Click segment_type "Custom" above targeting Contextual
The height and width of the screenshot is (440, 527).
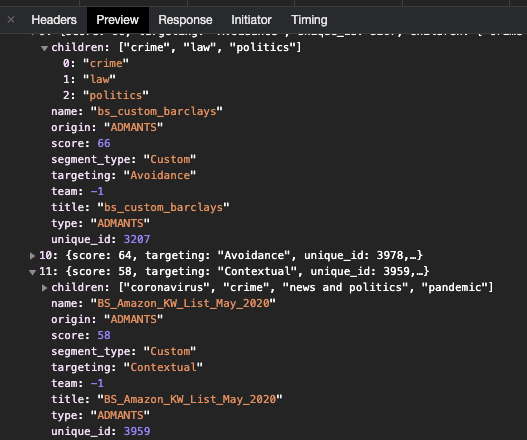[x=170, y=352]
